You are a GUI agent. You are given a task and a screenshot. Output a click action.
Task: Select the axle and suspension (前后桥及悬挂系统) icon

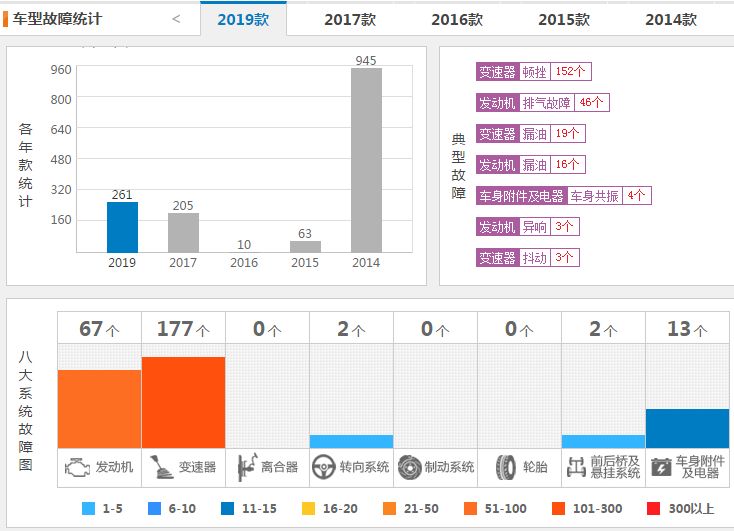tap(575, 466)
